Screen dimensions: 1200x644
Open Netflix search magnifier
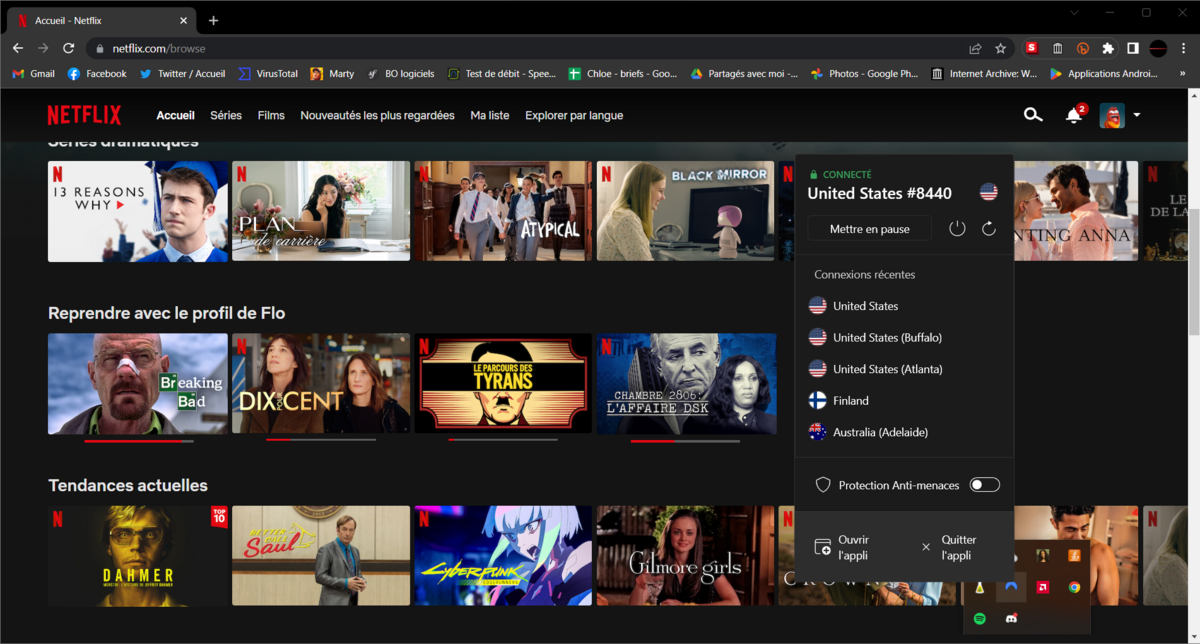(1033, 115)
